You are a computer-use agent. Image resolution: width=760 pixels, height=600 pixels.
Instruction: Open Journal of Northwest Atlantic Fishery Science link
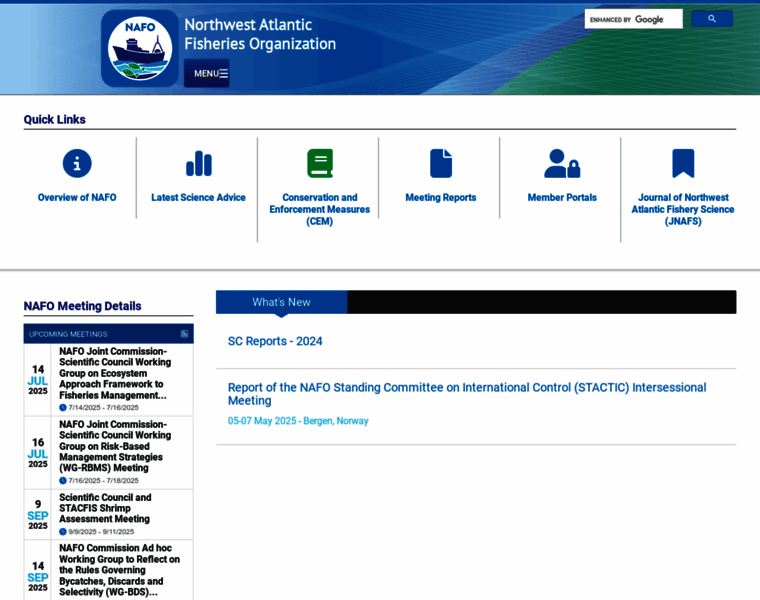[682, 209]
